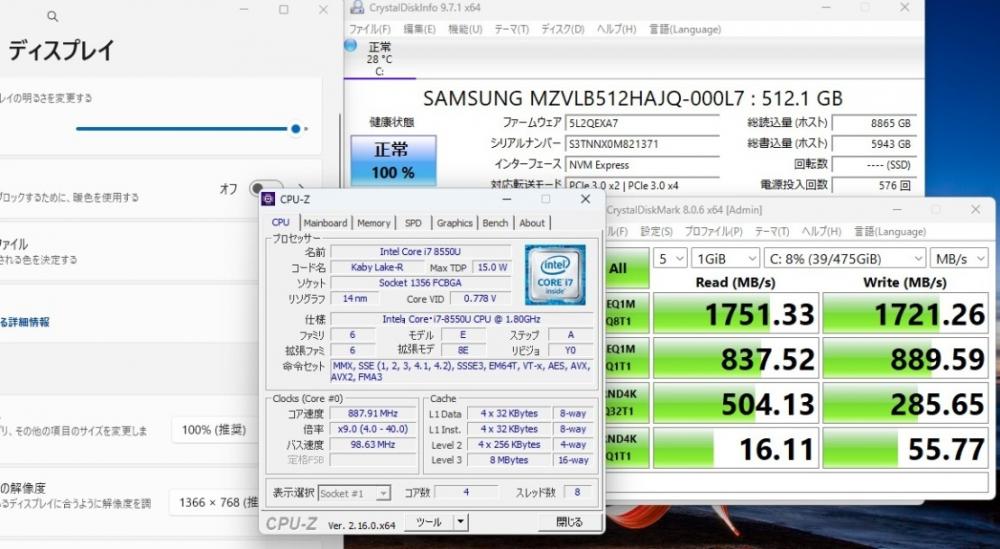The width and height of the screenshot is (1000, 549).
Task: Open 編集(E) menu in CrystalDiskInfo
Action: pyautogui.click(x=420, y=29)
